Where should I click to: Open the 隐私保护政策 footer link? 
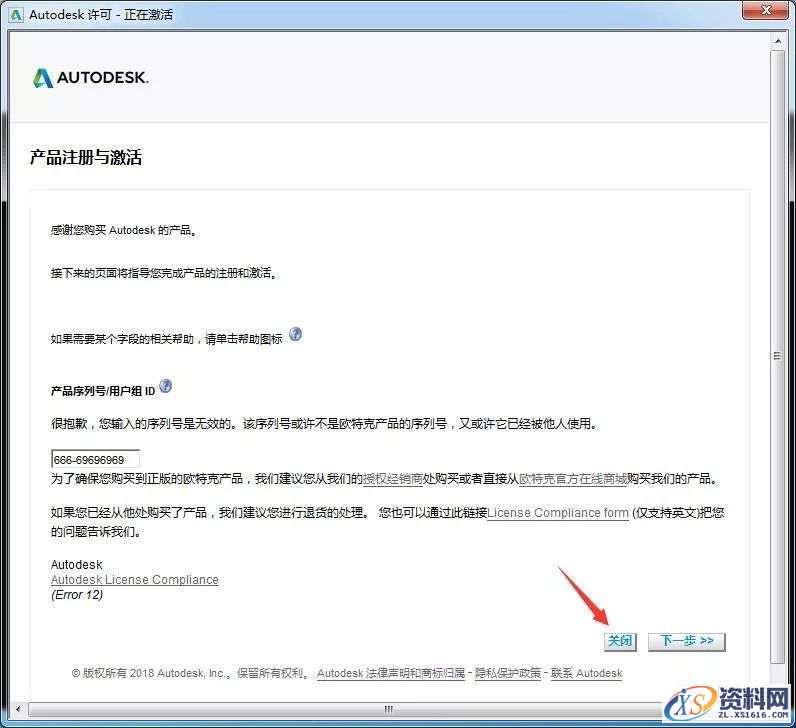[x=508, y=673]
